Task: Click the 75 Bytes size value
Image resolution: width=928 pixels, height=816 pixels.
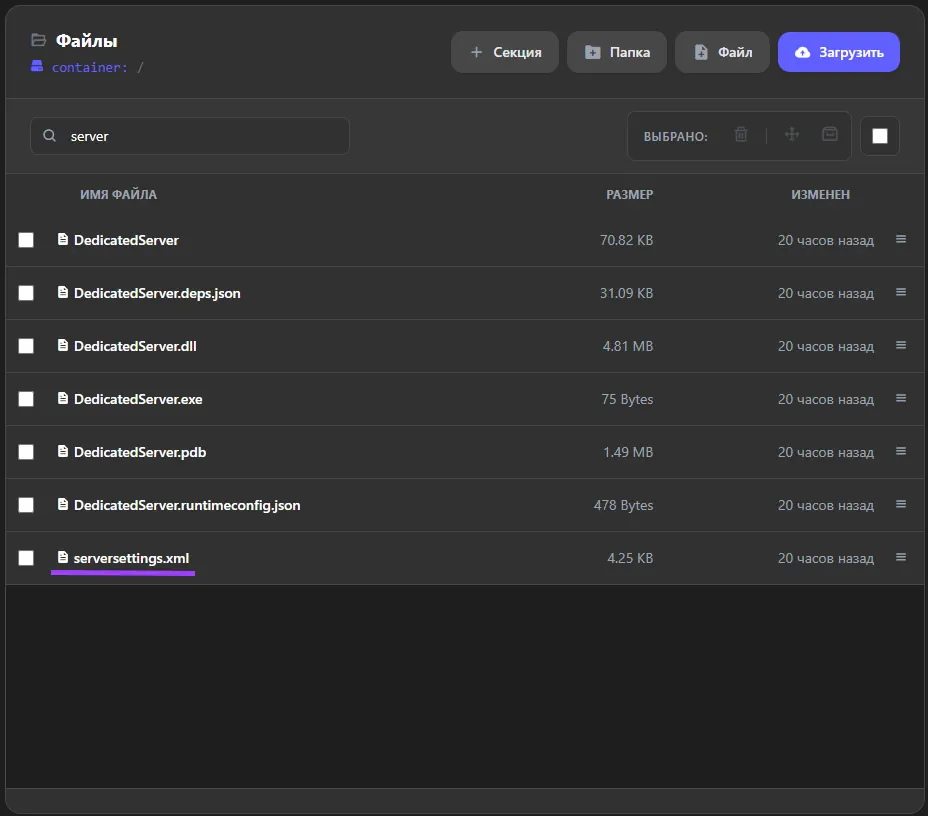Action: 627,399
